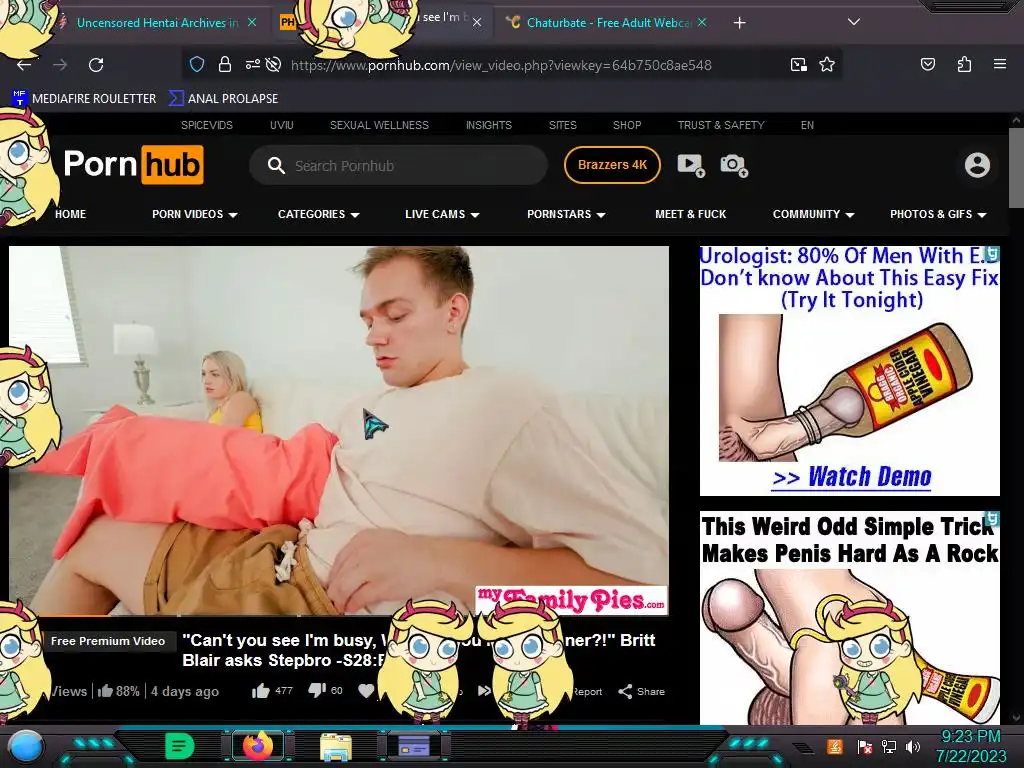Click the Brazzers 4K button
1024x768 pixels.
pos(612,165)
